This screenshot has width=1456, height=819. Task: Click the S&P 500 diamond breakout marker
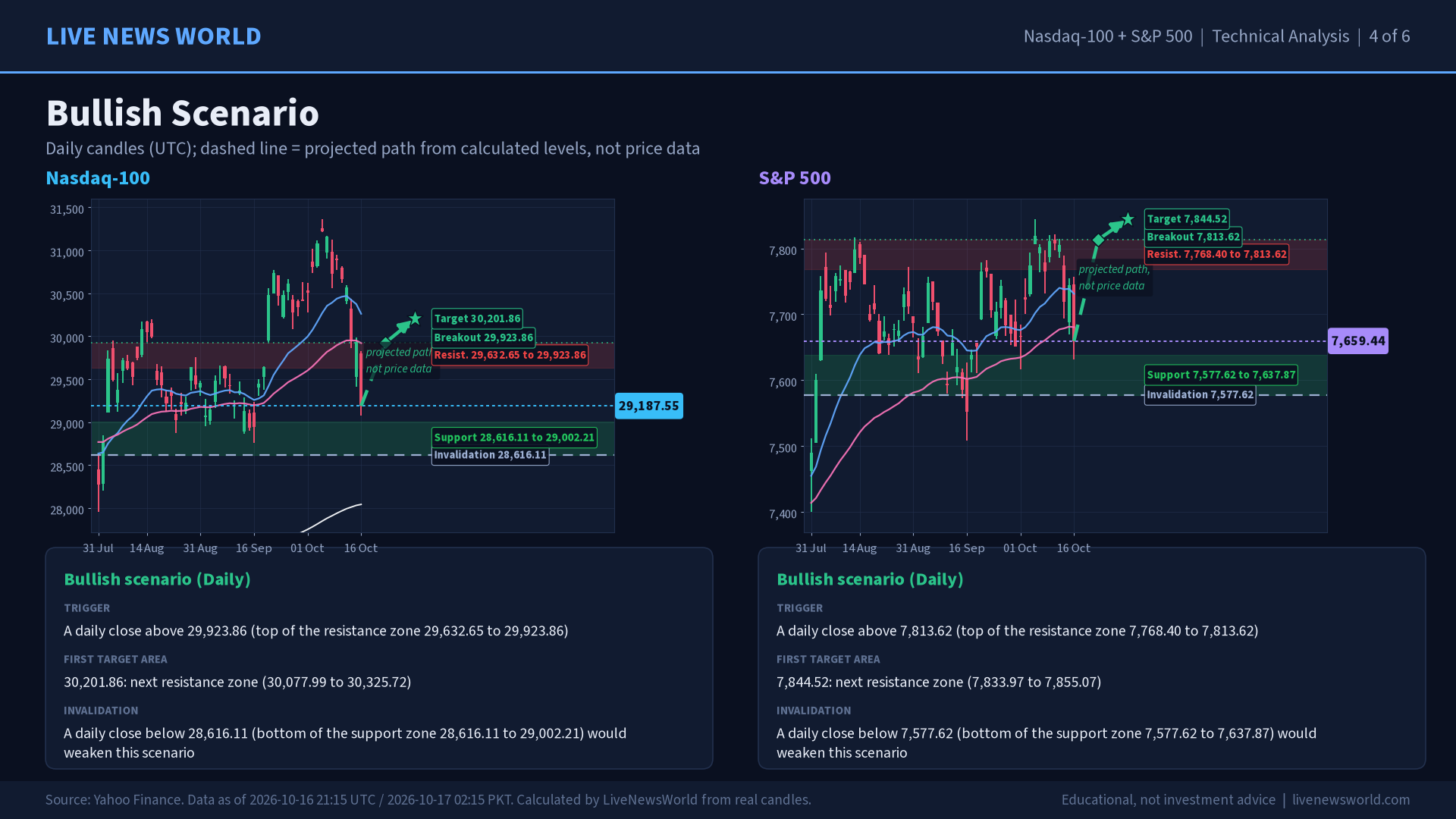tap(1098, 240)
